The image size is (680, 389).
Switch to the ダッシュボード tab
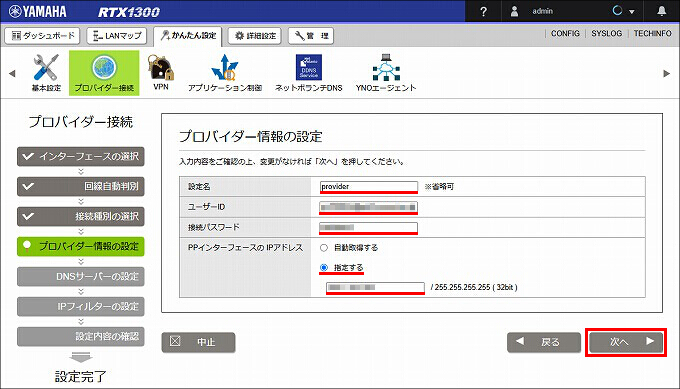pos(42,36)
